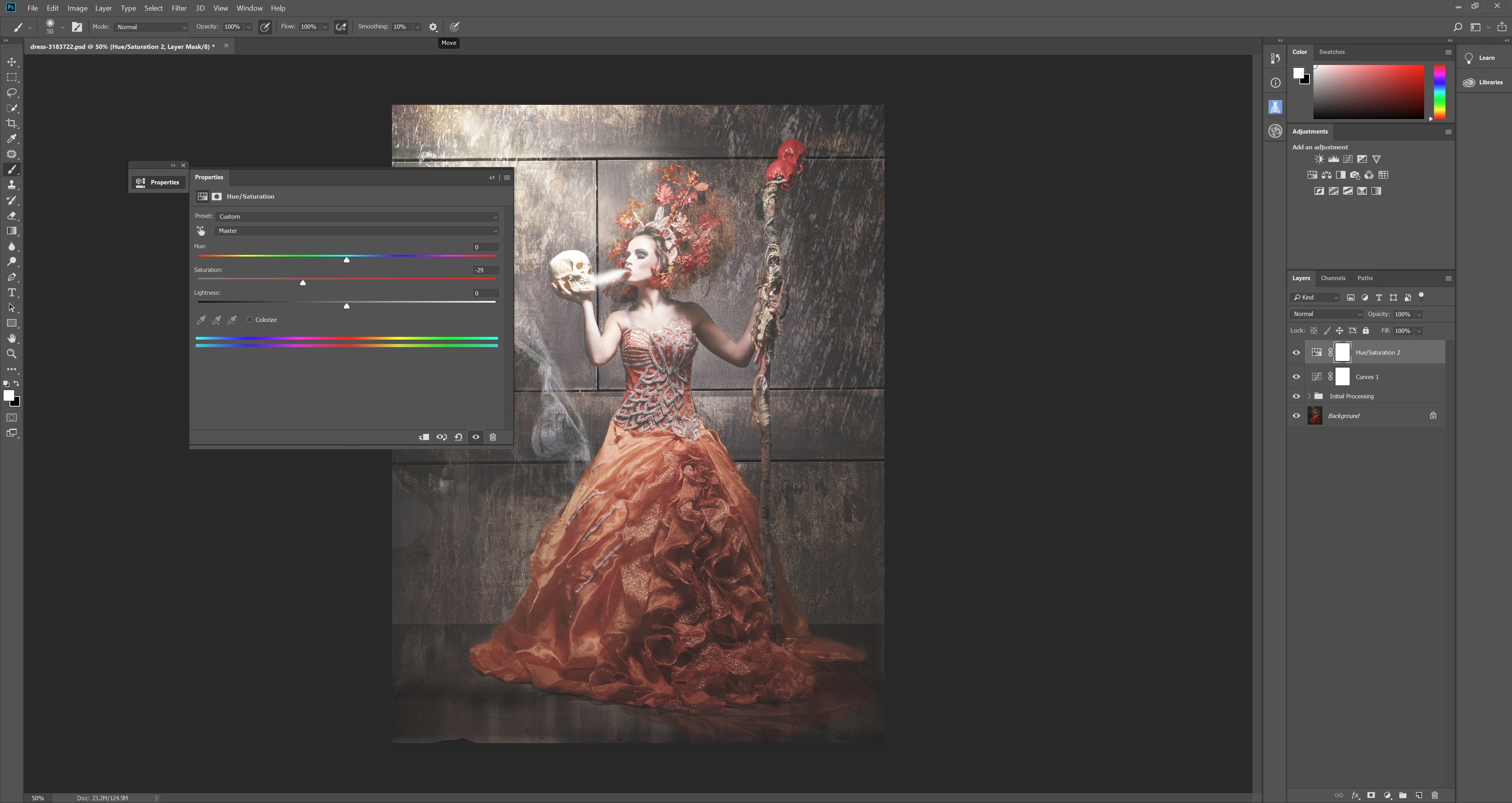Open the brush Opacity dropdown arrow
This screenshot has width=1512, height=803.
[x=249, y=27]
